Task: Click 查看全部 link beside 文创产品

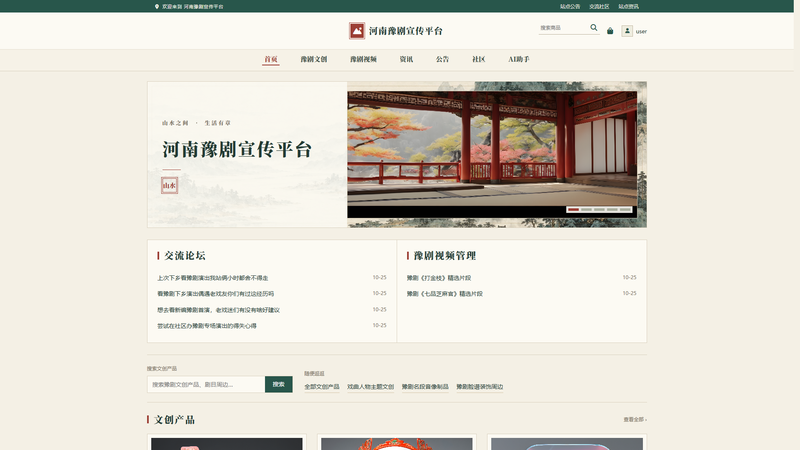Action: coord(635,419)
